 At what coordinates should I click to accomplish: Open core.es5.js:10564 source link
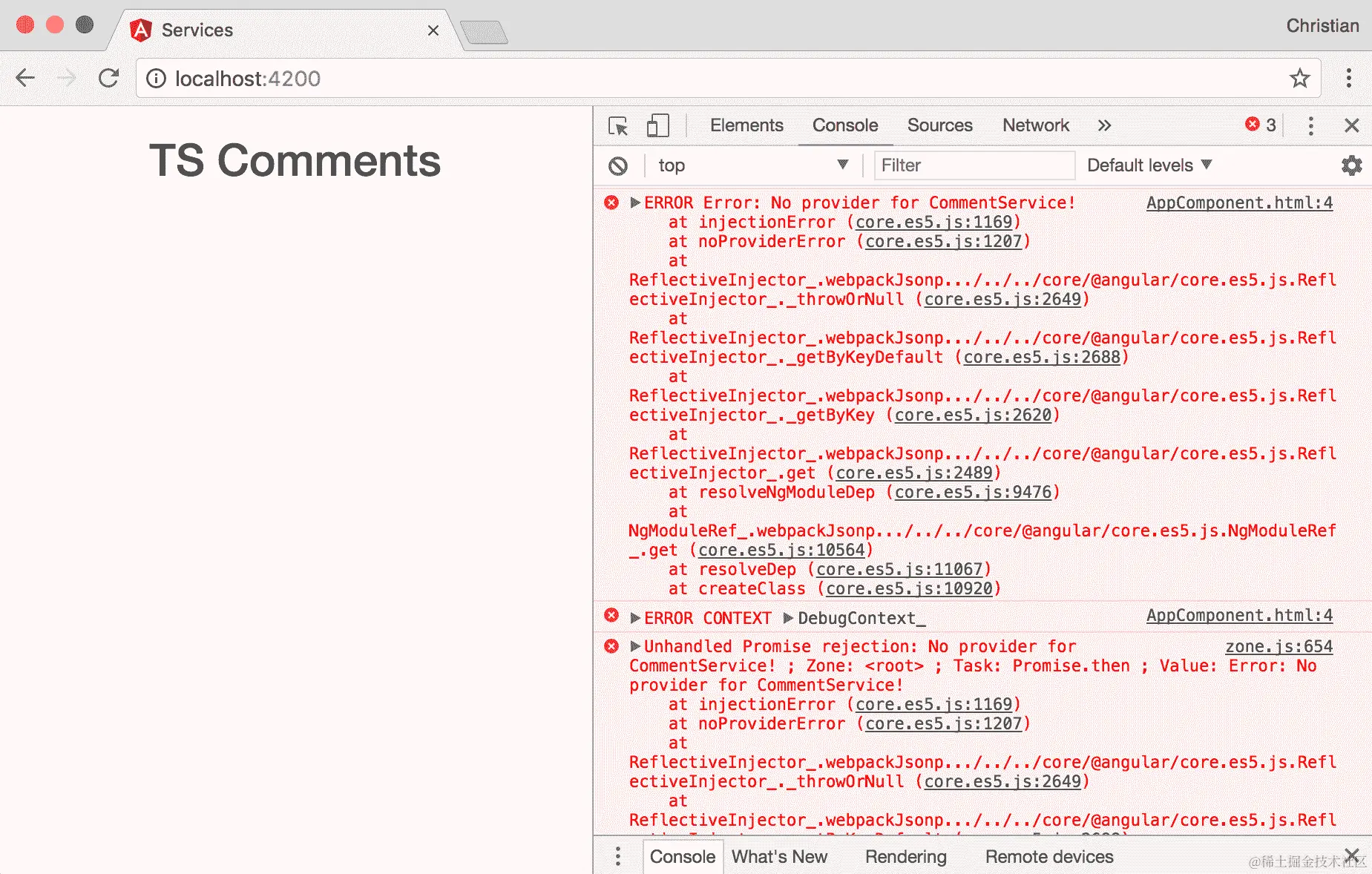pyautogui.click(x=781, y=550)
